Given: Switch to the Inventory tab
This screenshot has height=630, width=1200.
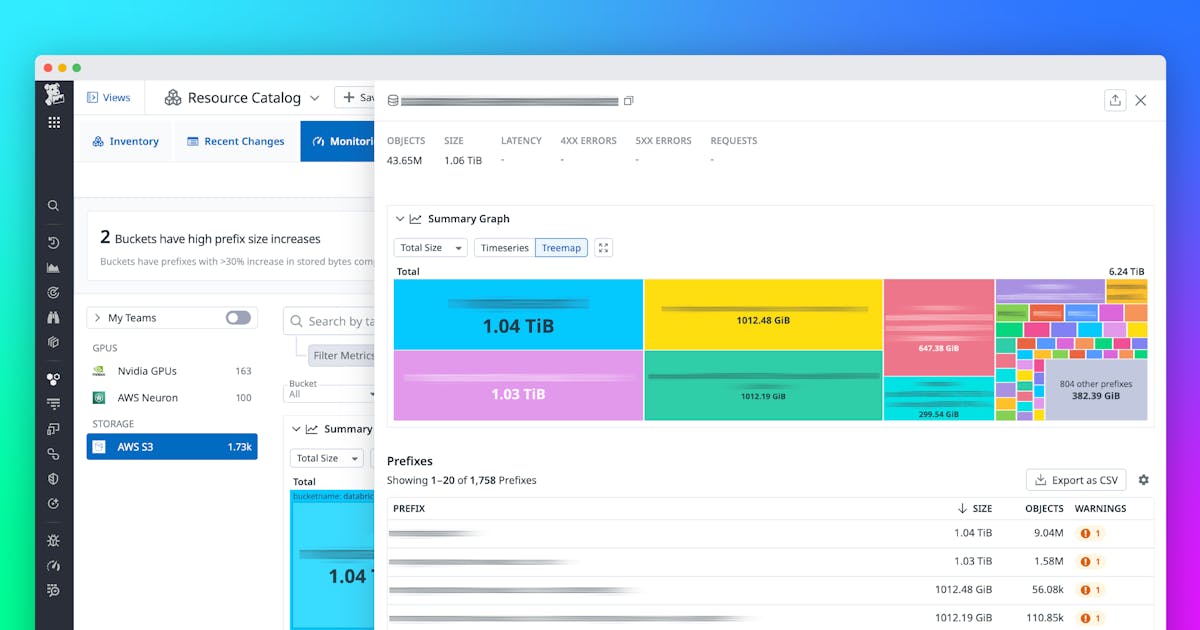Looking at the screenshot, I should coord(126,142).
